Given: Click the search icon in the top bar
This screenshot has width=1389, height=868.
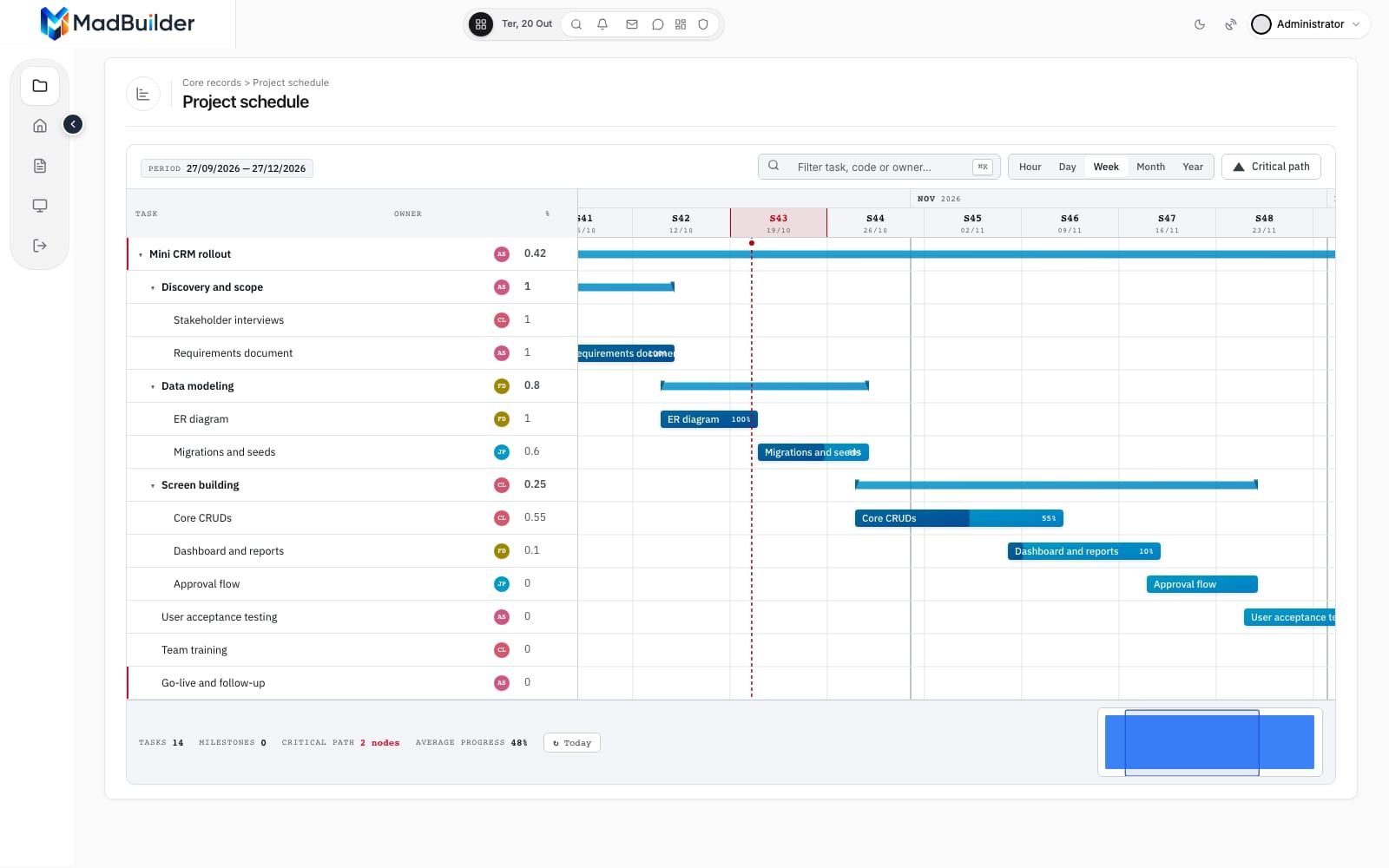Looking at the screenshot, I should (576, 24).
